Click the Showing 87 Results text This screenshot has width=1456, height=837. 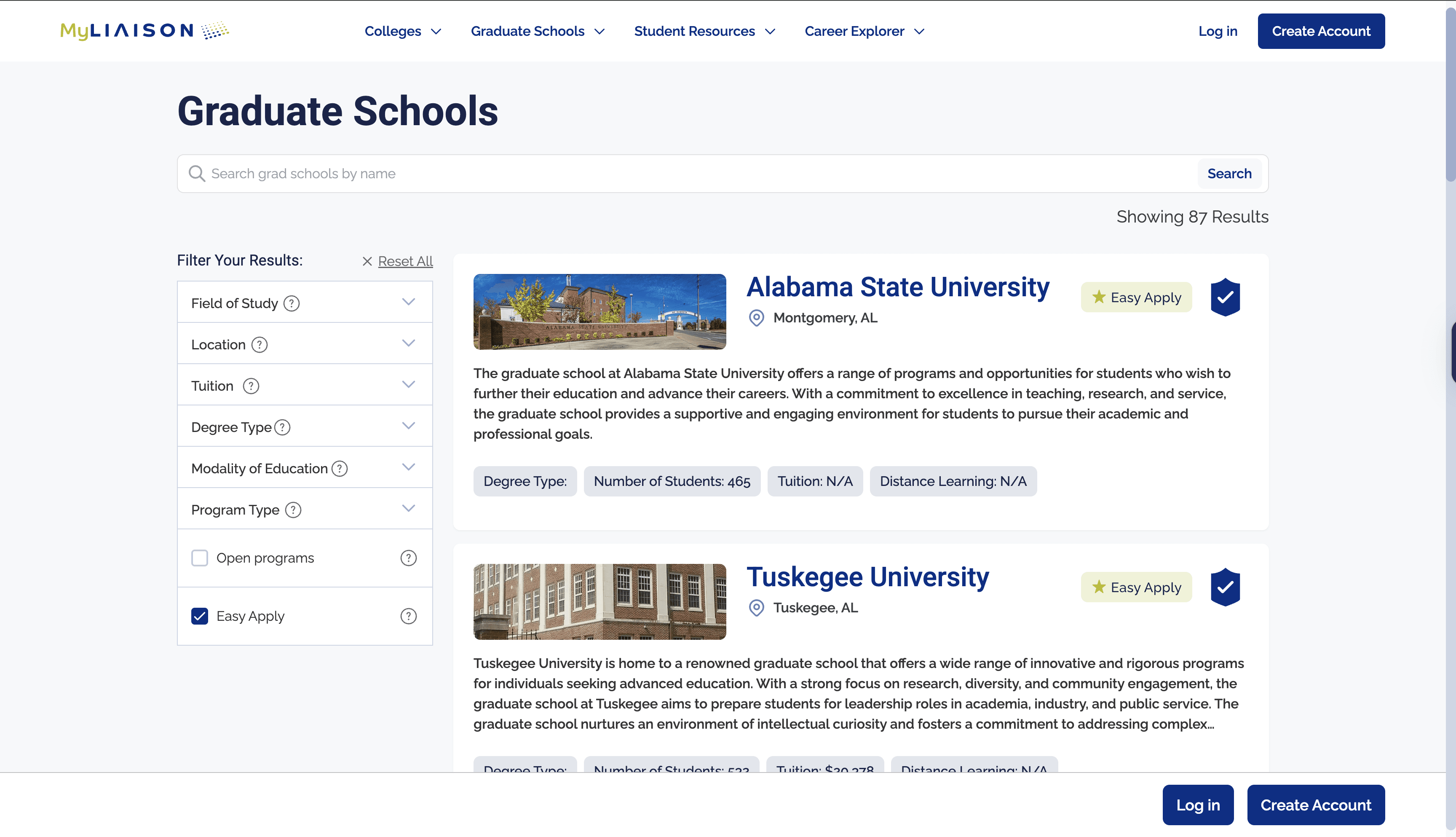pos(1192,217)
